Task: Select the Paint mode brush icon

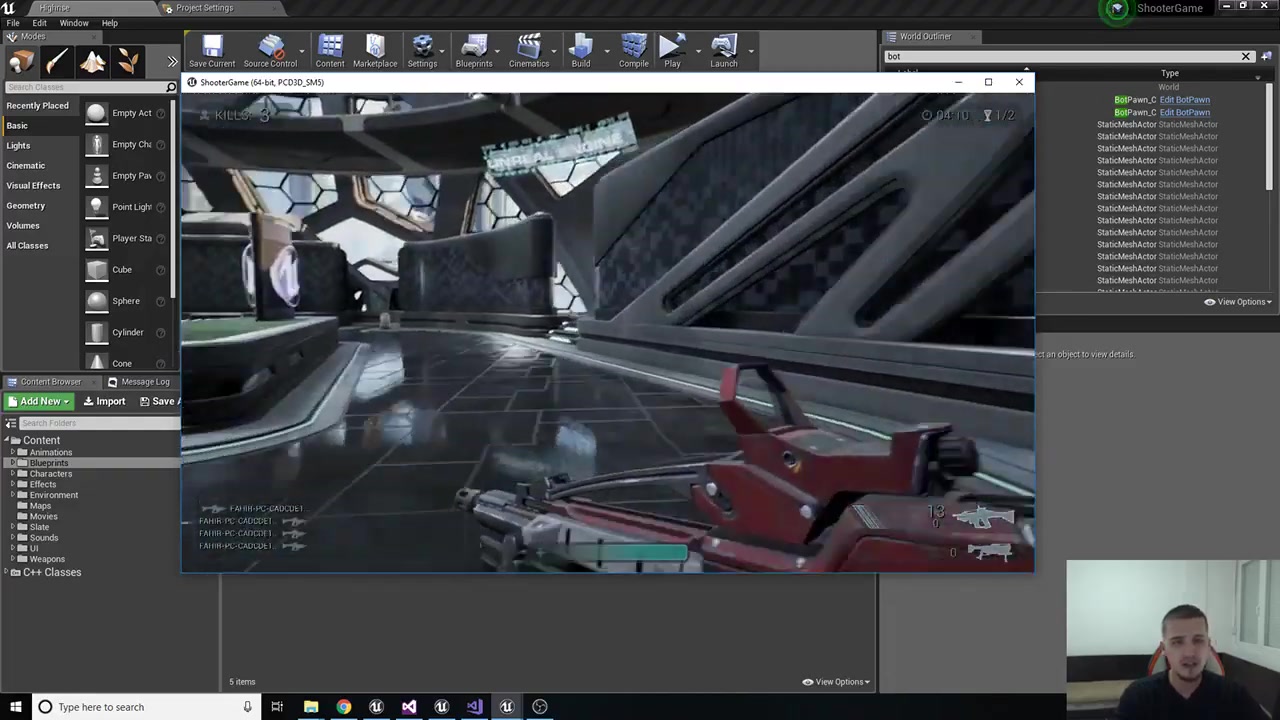Action: (57, 62)
